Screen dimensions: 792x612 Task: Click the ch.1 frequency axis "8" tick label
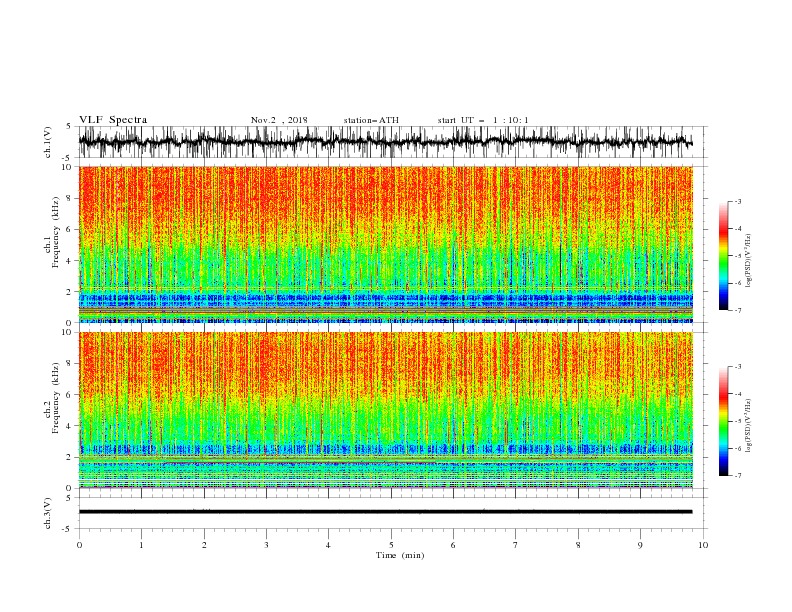pos(69,198)
